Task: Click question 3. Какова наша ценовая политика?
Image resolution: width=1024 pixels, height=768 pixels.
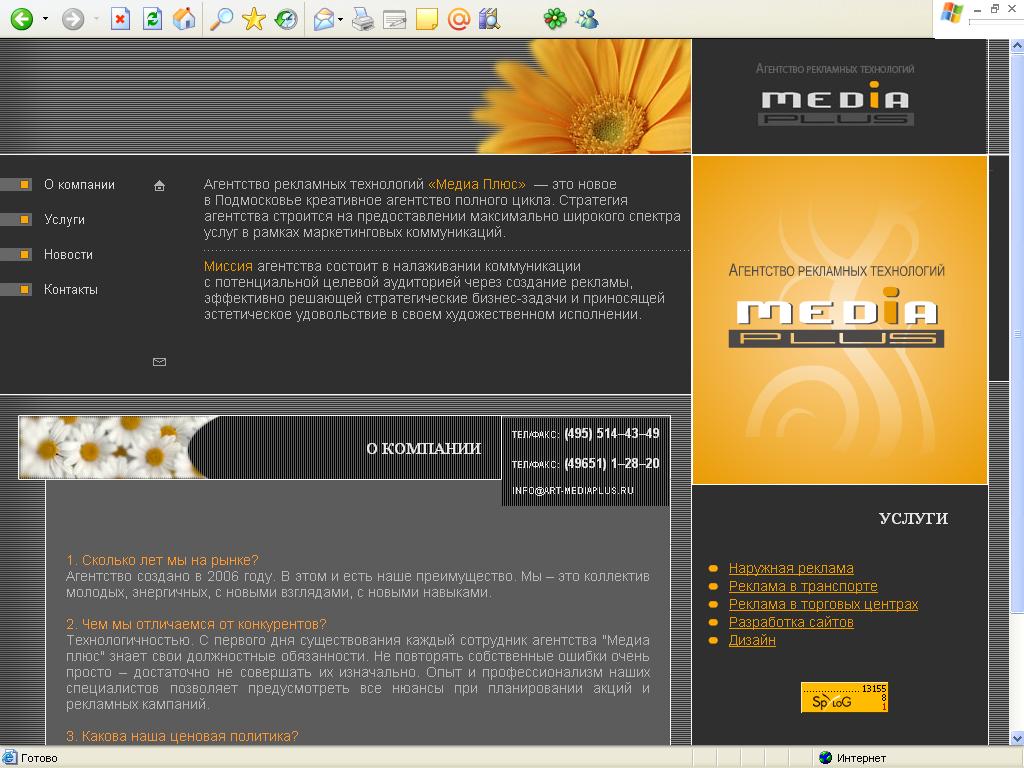Action: (x=182, y=736)
